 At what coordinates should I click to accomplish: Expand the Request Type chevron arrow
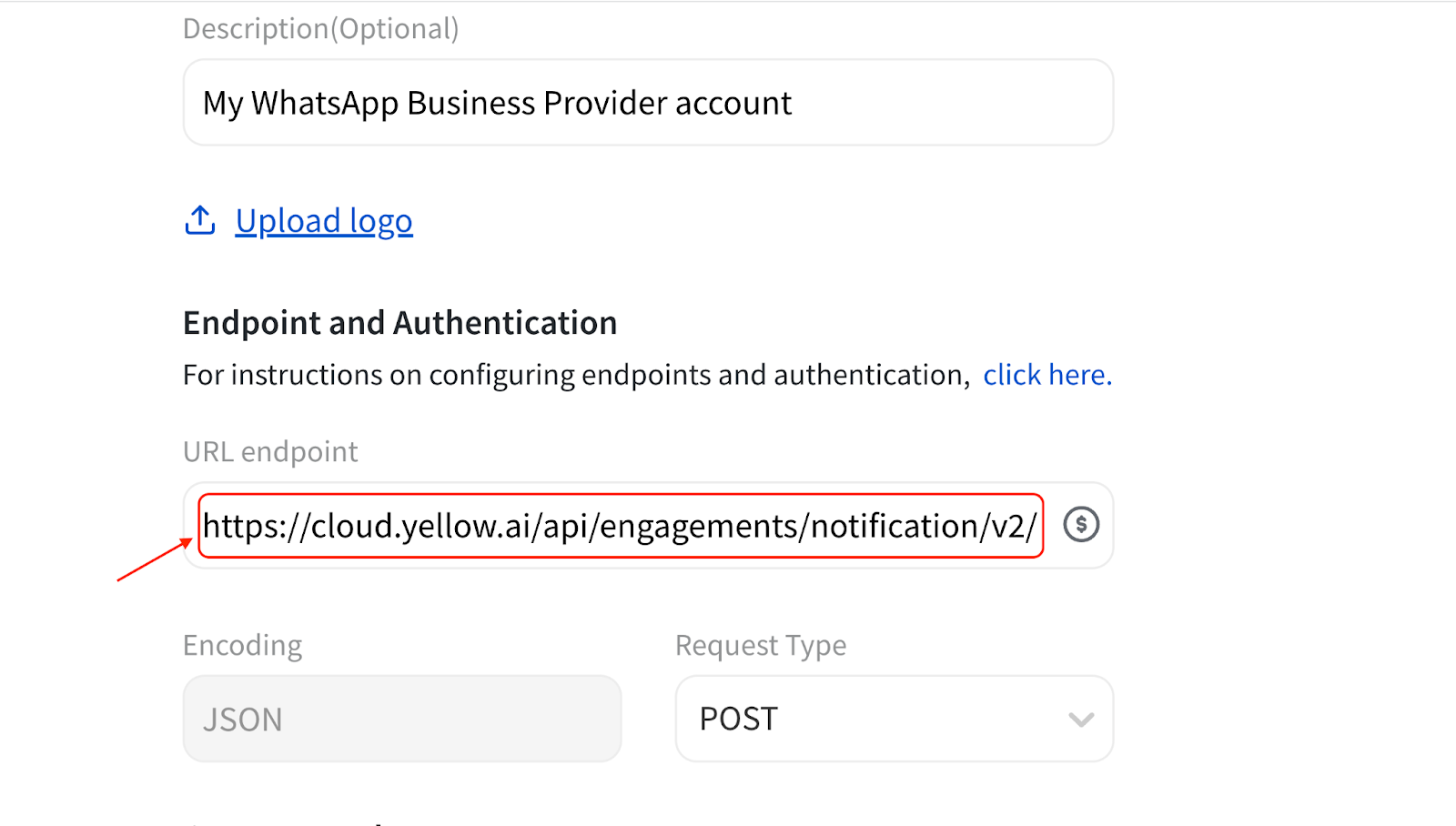tap(1080, 720)
